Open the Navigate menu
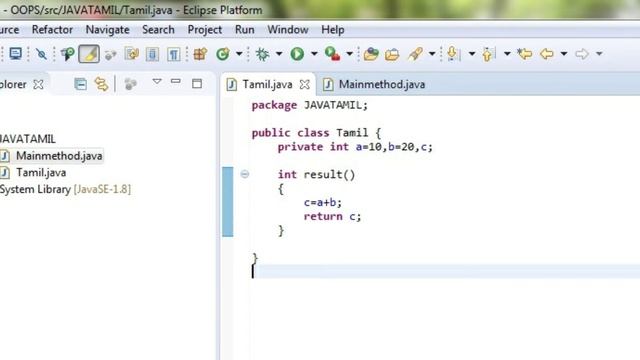Screen dimensions: 640x360 [x=107, y=30]
